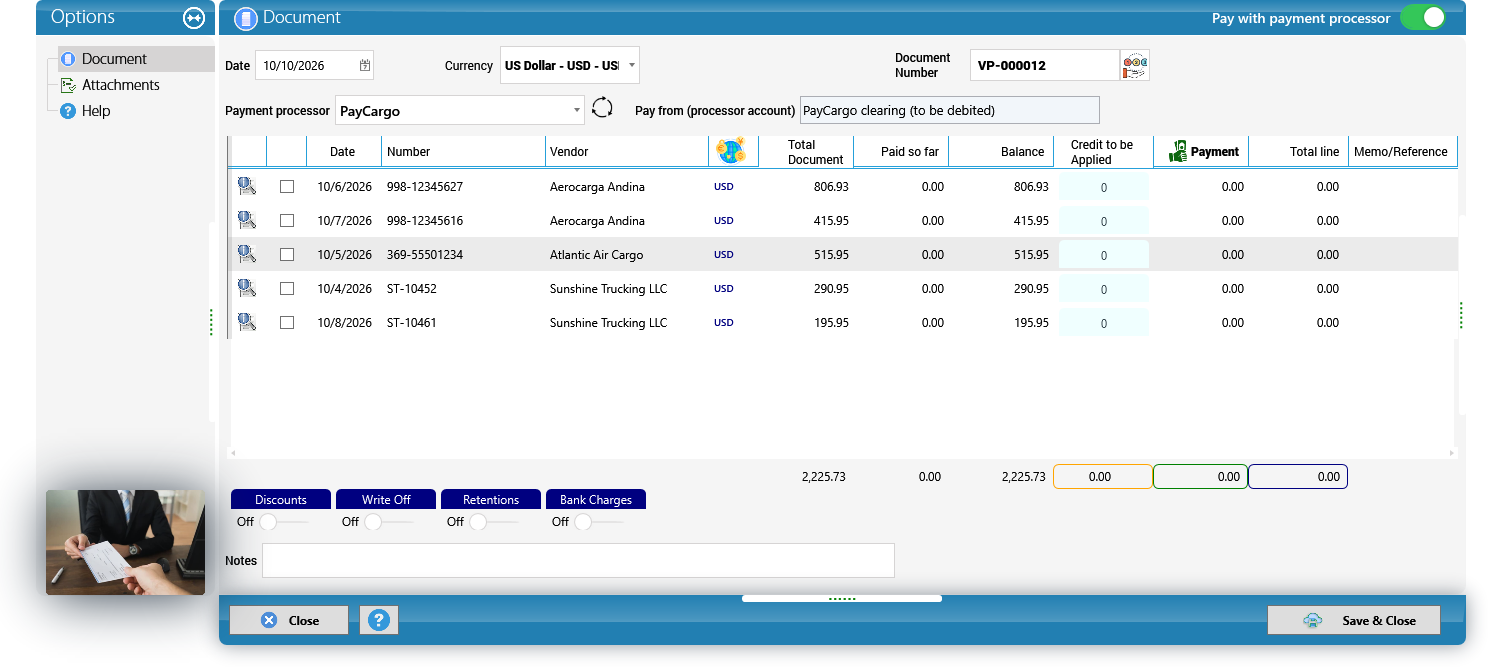Image resolution: width=1488 pixels, height=667 pixels.
Task: Refresh the payment processor list
Action: [602, 108]
